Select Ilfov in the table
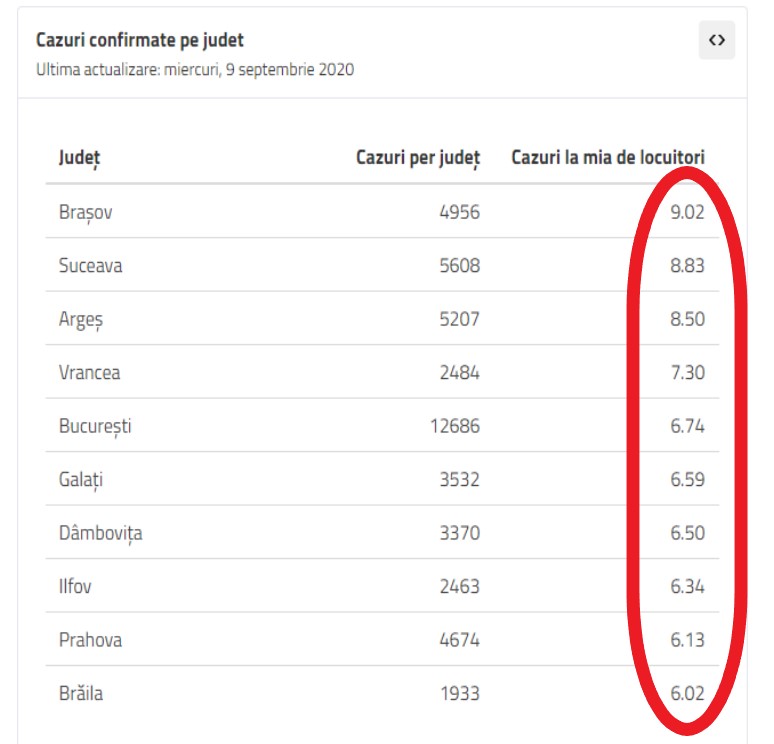774x744 pixels. point(75,586)
